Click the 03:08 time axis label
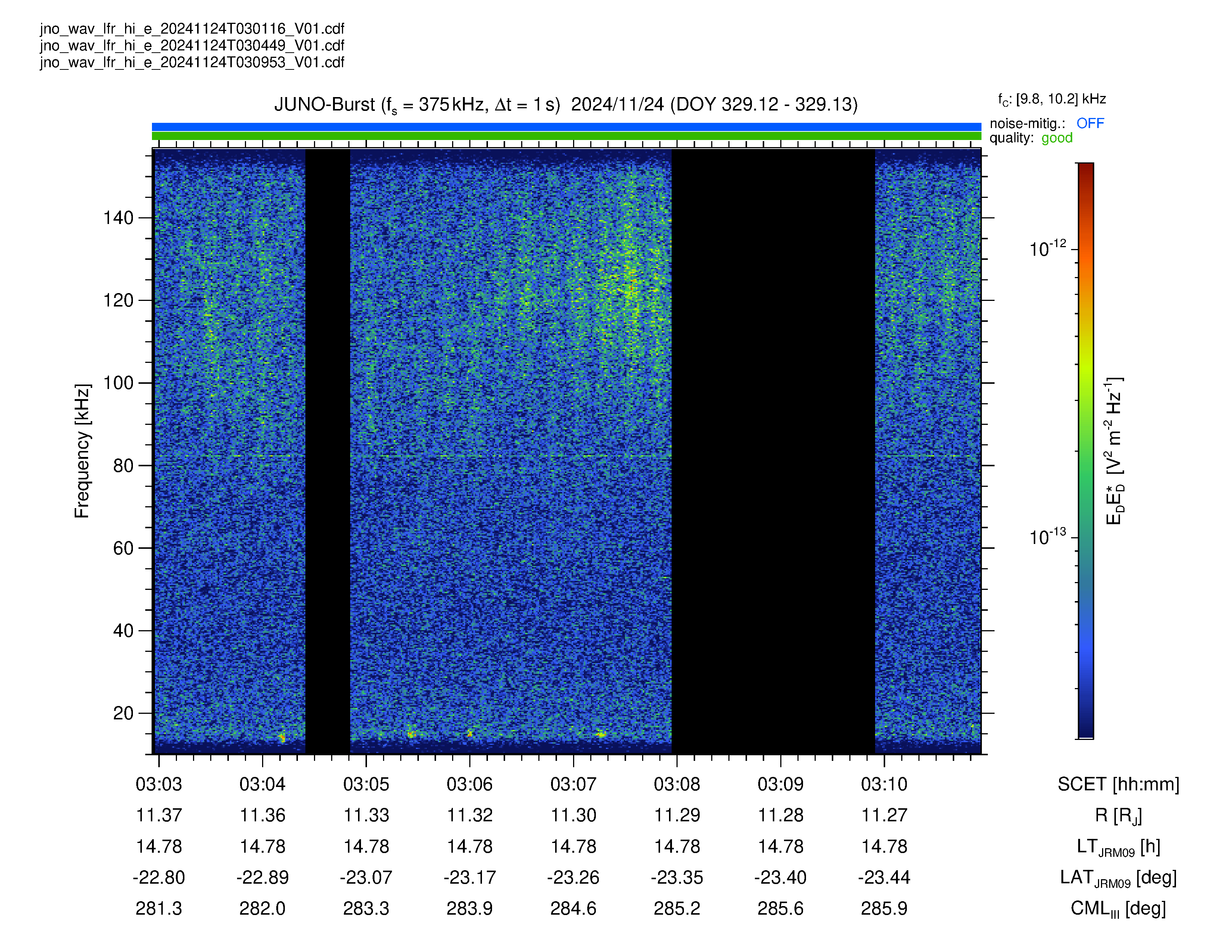This screenshot has height=952, width=1232. click(677, 784)
